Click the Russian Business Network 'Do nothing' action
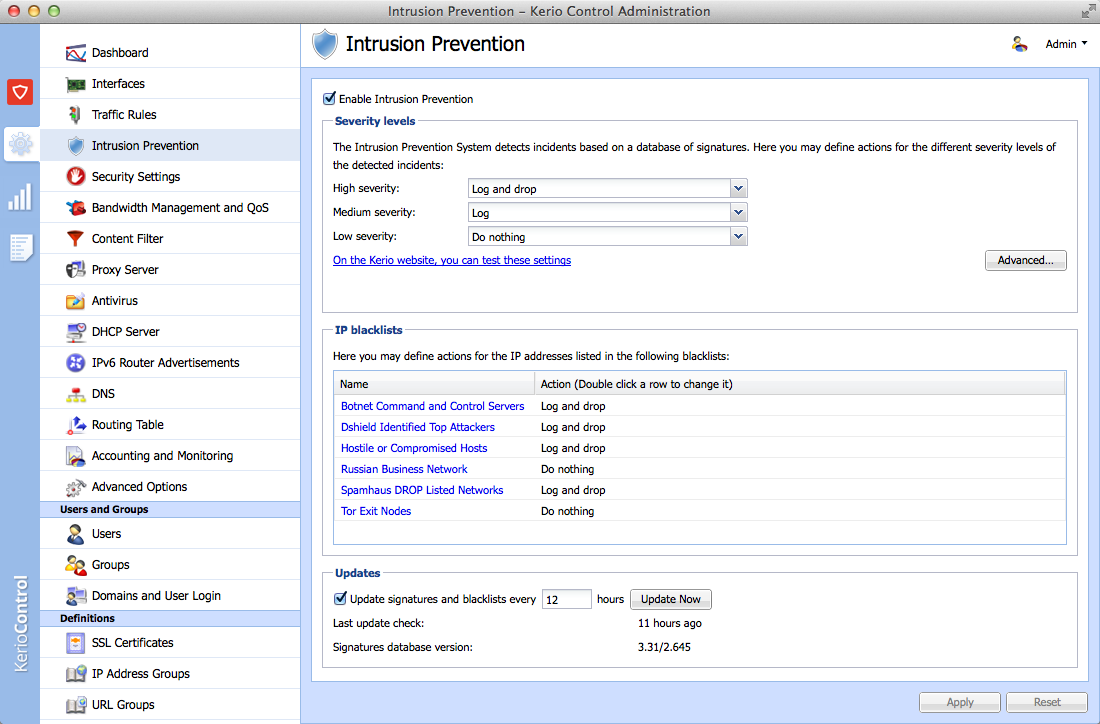Image resolution: width=1100 pixels, height=724 pixels. [568, 469]
